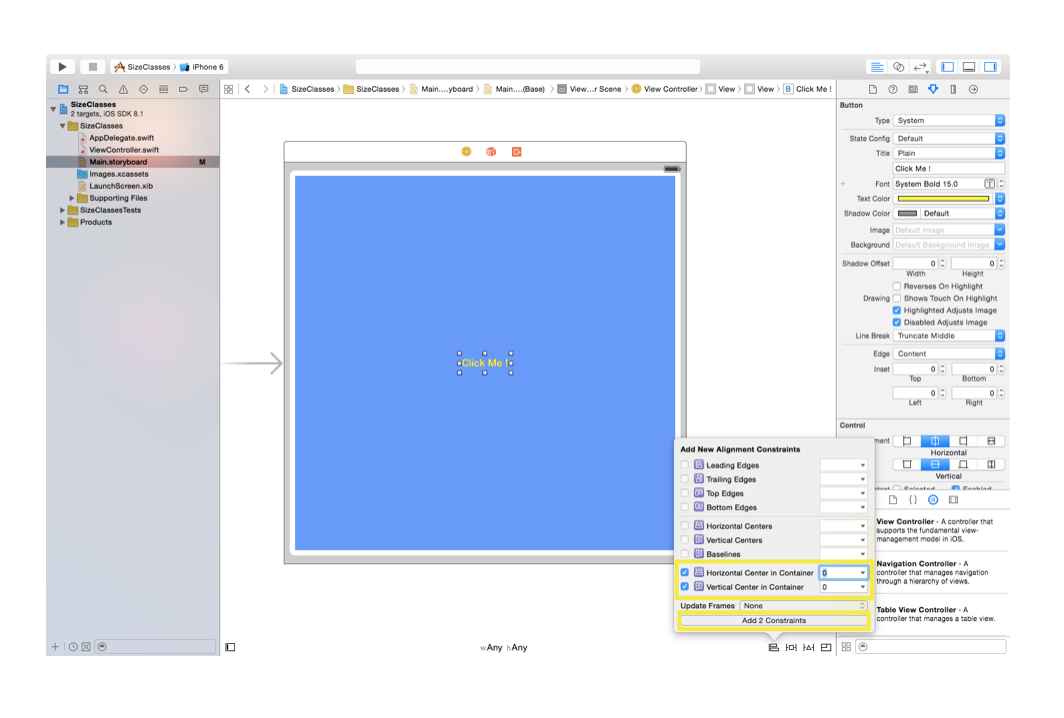Select AppDelegate.swift in the navigator

[121, 138]
